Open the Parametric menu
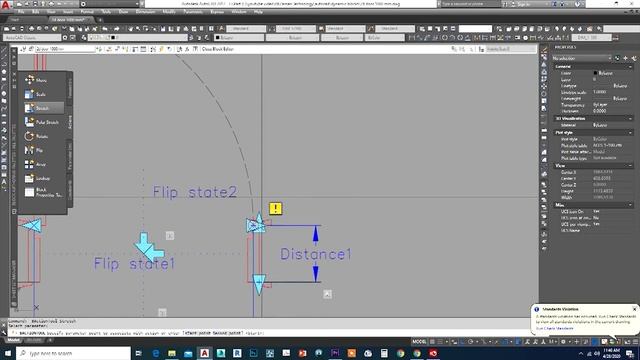The width and height of the screenshot is (640, 360). (x=193, y=12)
